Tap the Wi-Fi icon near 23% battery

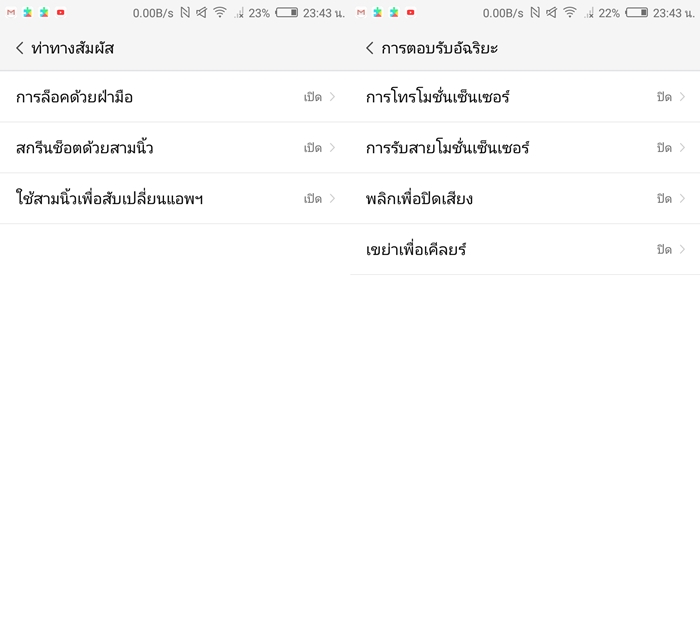(220, 13)
